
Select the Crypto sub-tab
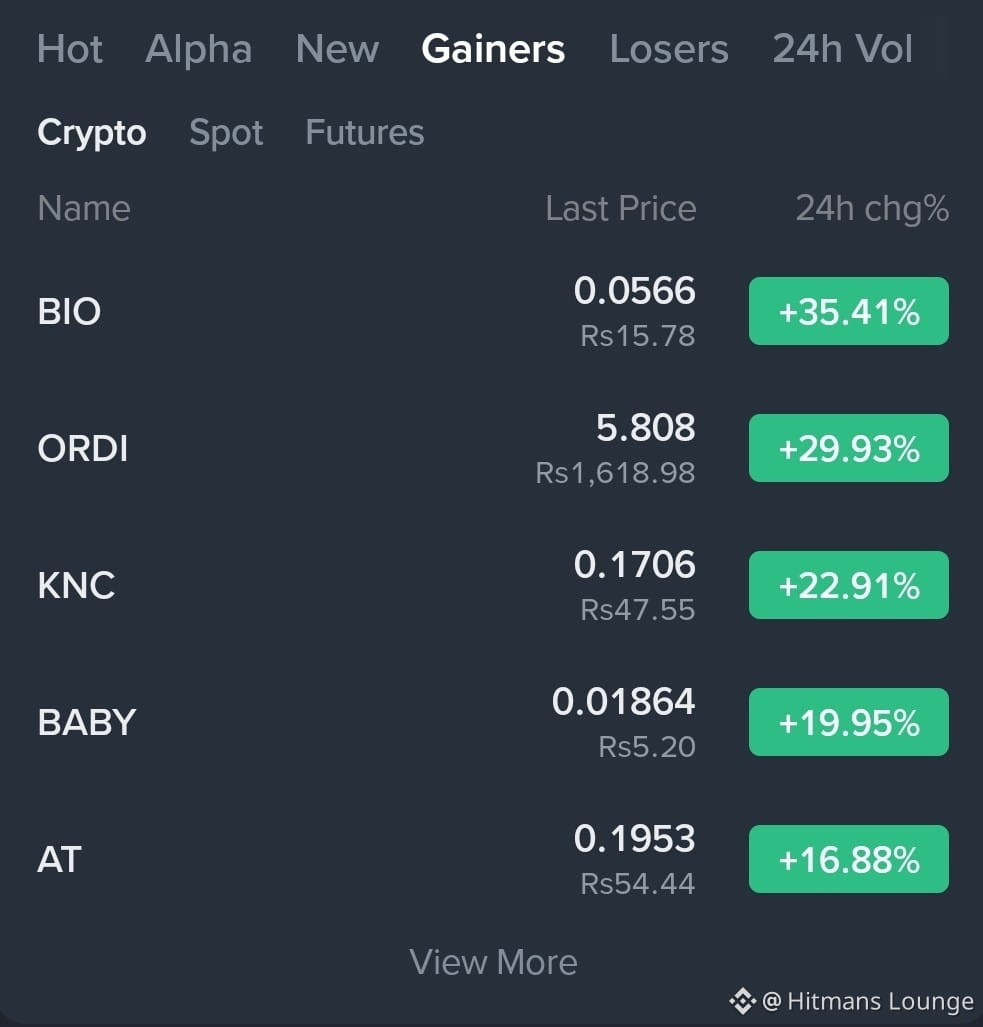tap(92, 133)
